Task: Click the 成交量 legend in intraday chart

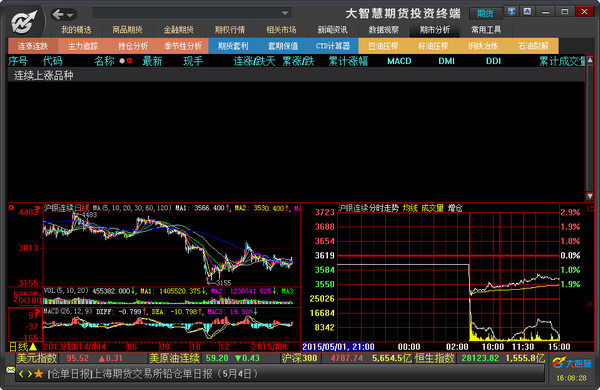Action: coord(432,208)
